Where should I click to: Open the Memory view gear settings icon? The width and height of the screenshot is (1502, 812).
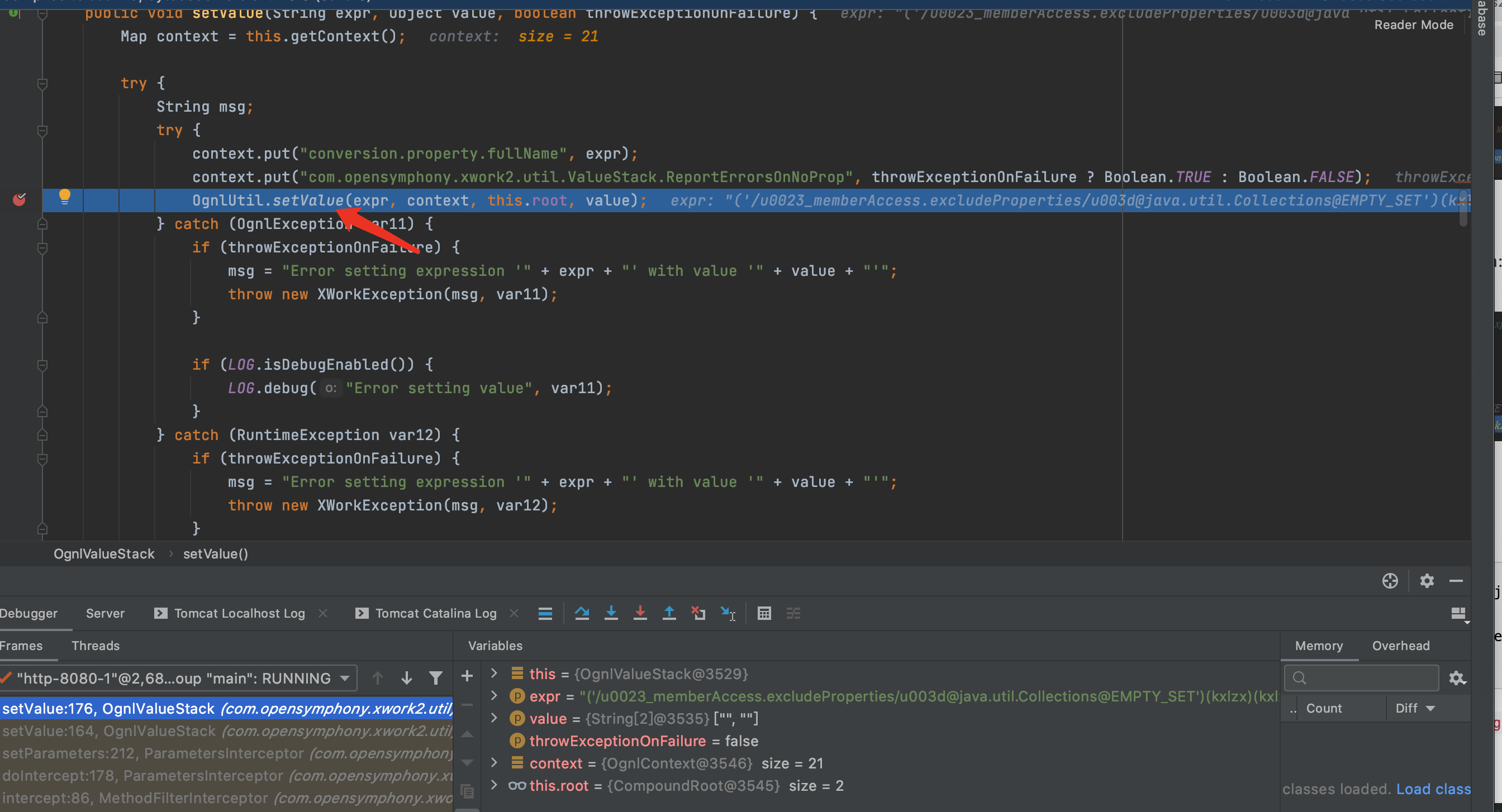1457,678
